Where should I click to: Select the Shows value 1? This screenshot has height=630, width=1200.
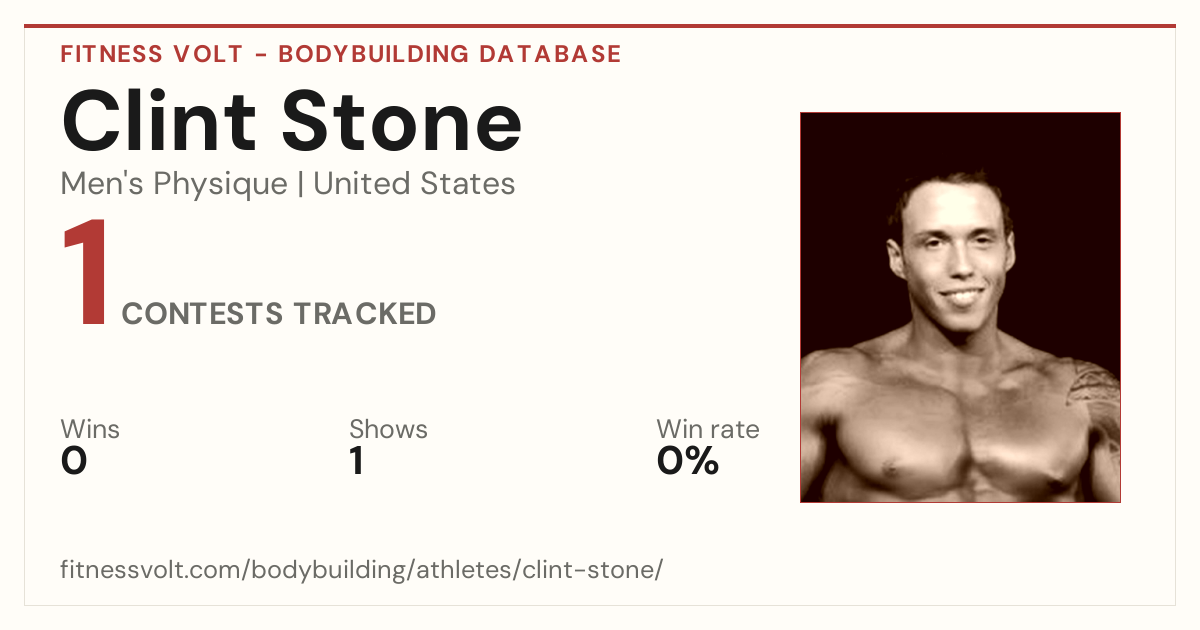pos(357,461)
